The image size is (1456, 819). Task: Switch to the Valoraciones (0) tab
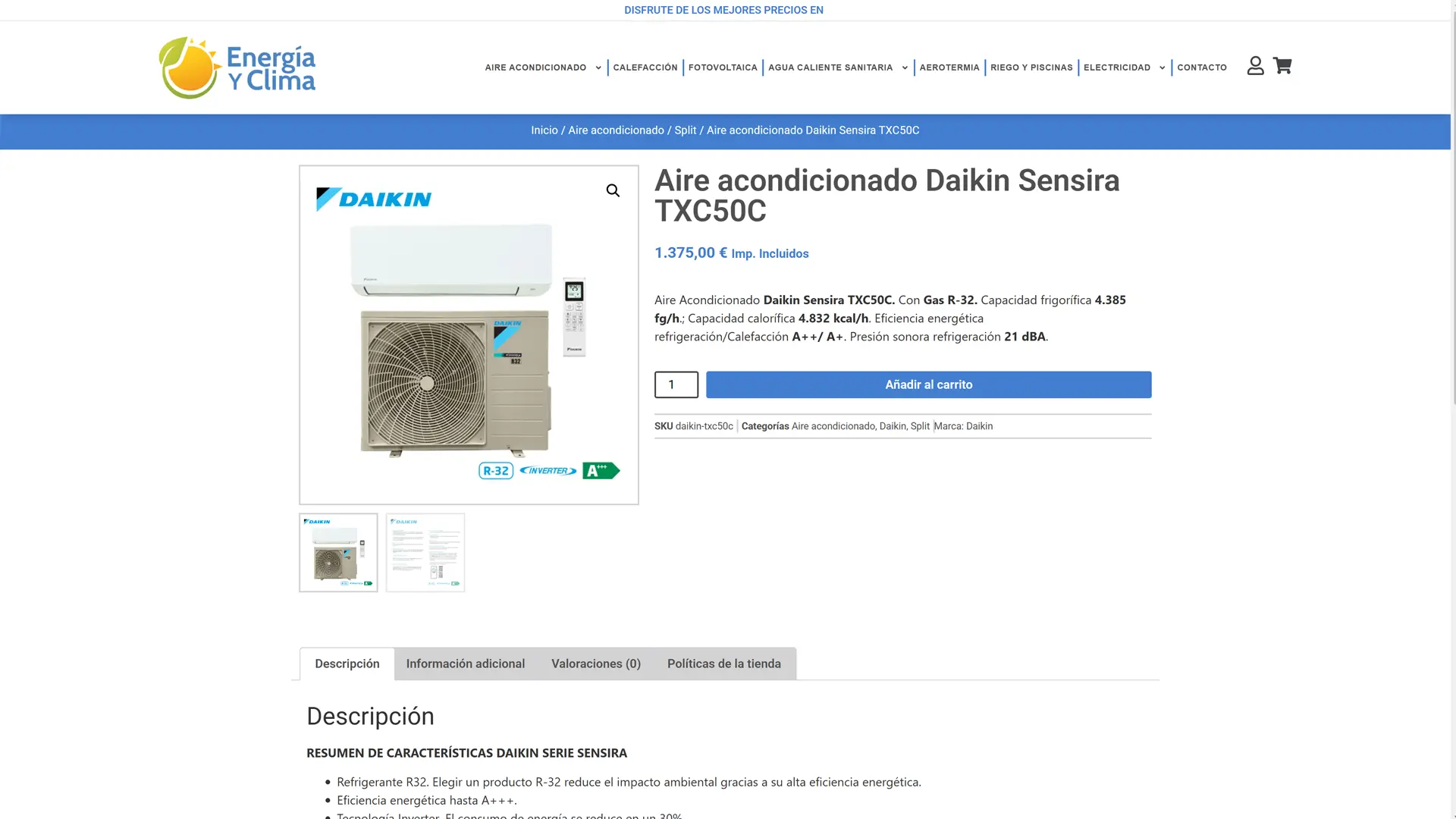tap(596, 664)
